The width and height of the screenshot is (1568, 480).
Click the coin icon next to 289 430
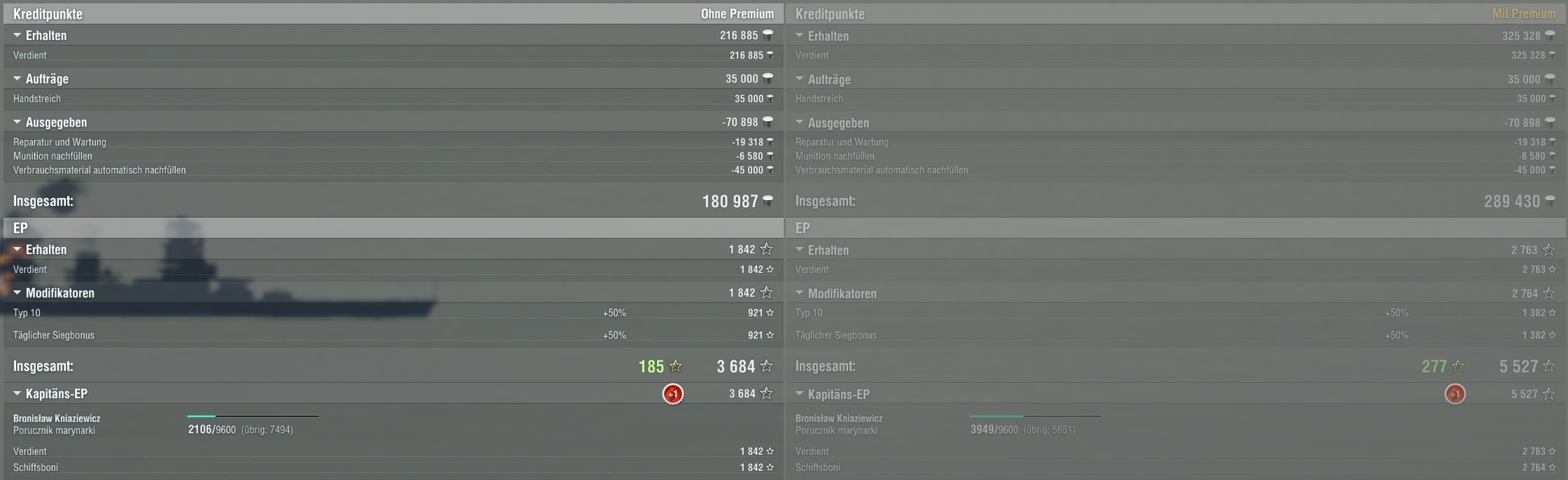pyautogui.click(x=1550, y=202)
